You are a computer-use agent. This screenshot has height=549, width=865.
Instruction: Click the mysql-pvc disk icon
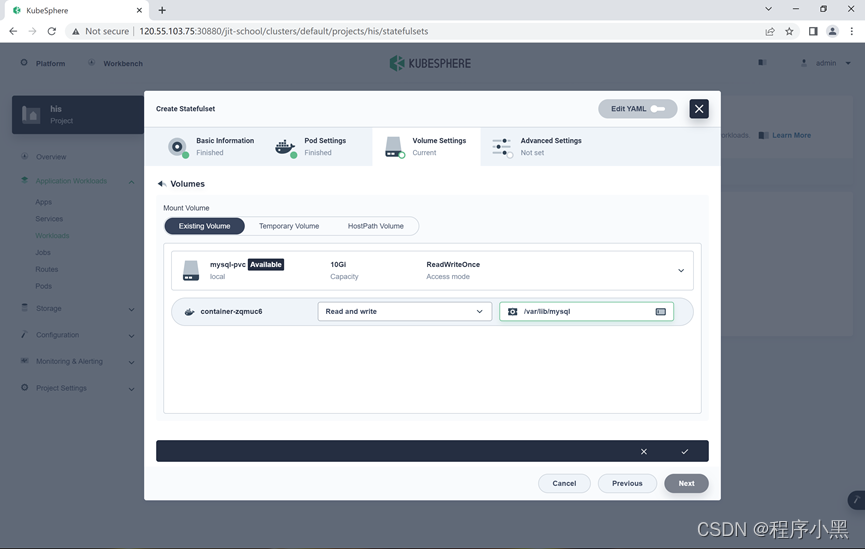(191, 270)
